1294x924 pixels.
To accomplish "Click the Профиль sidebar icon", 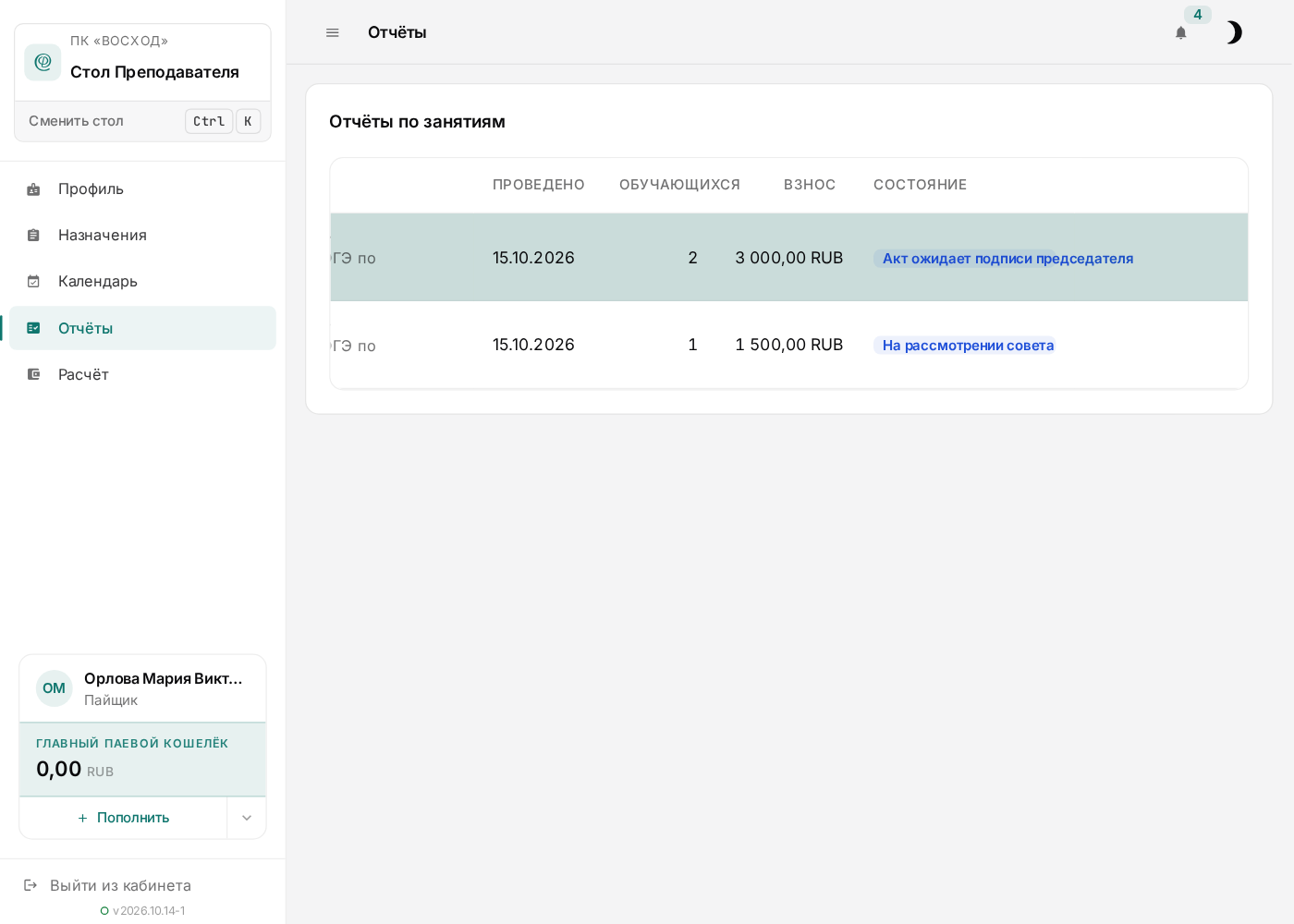I will tap(33, 188).
